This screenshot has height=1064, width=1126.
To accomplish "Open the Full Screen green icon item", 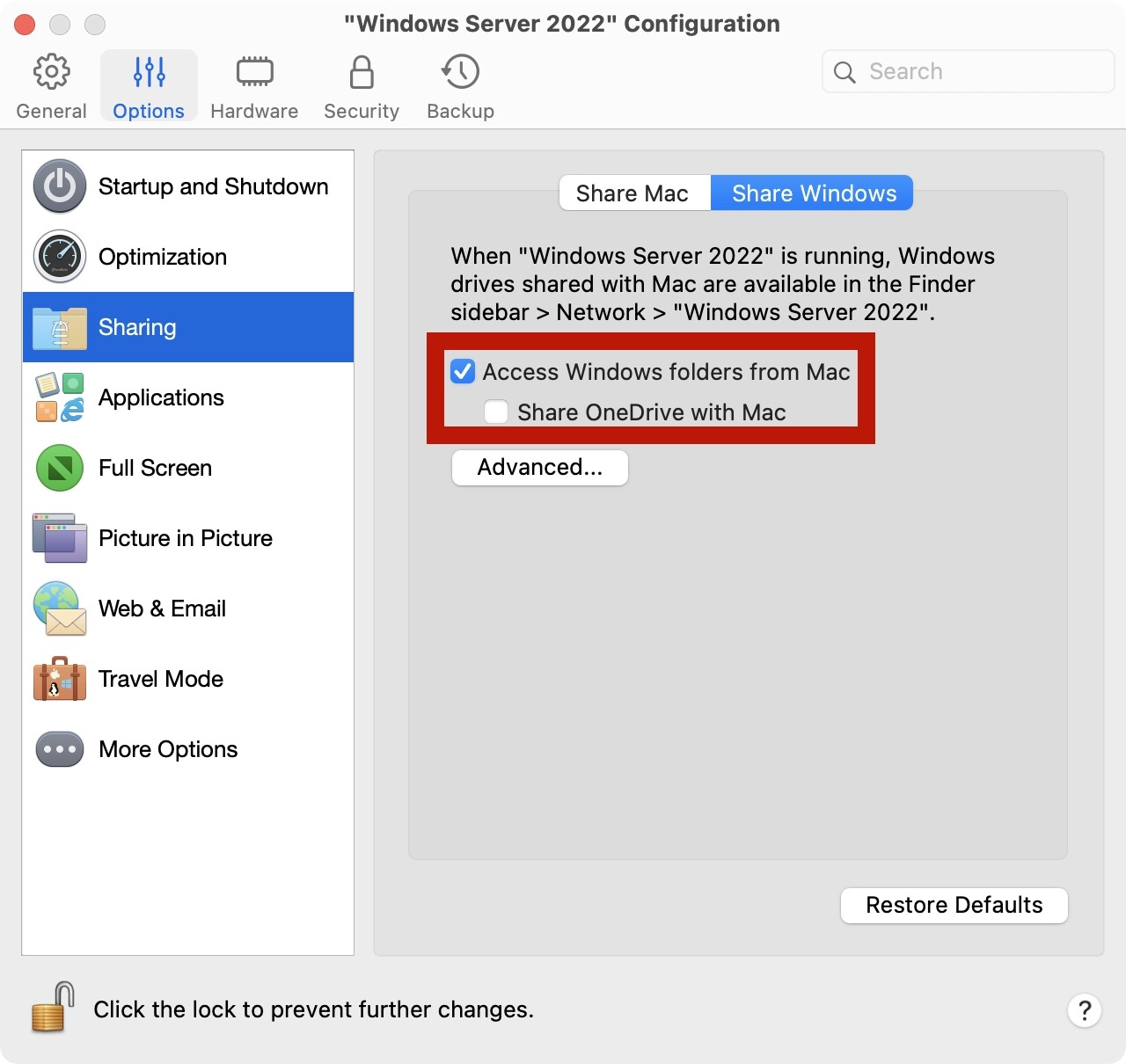I will (x=60, y=468).
